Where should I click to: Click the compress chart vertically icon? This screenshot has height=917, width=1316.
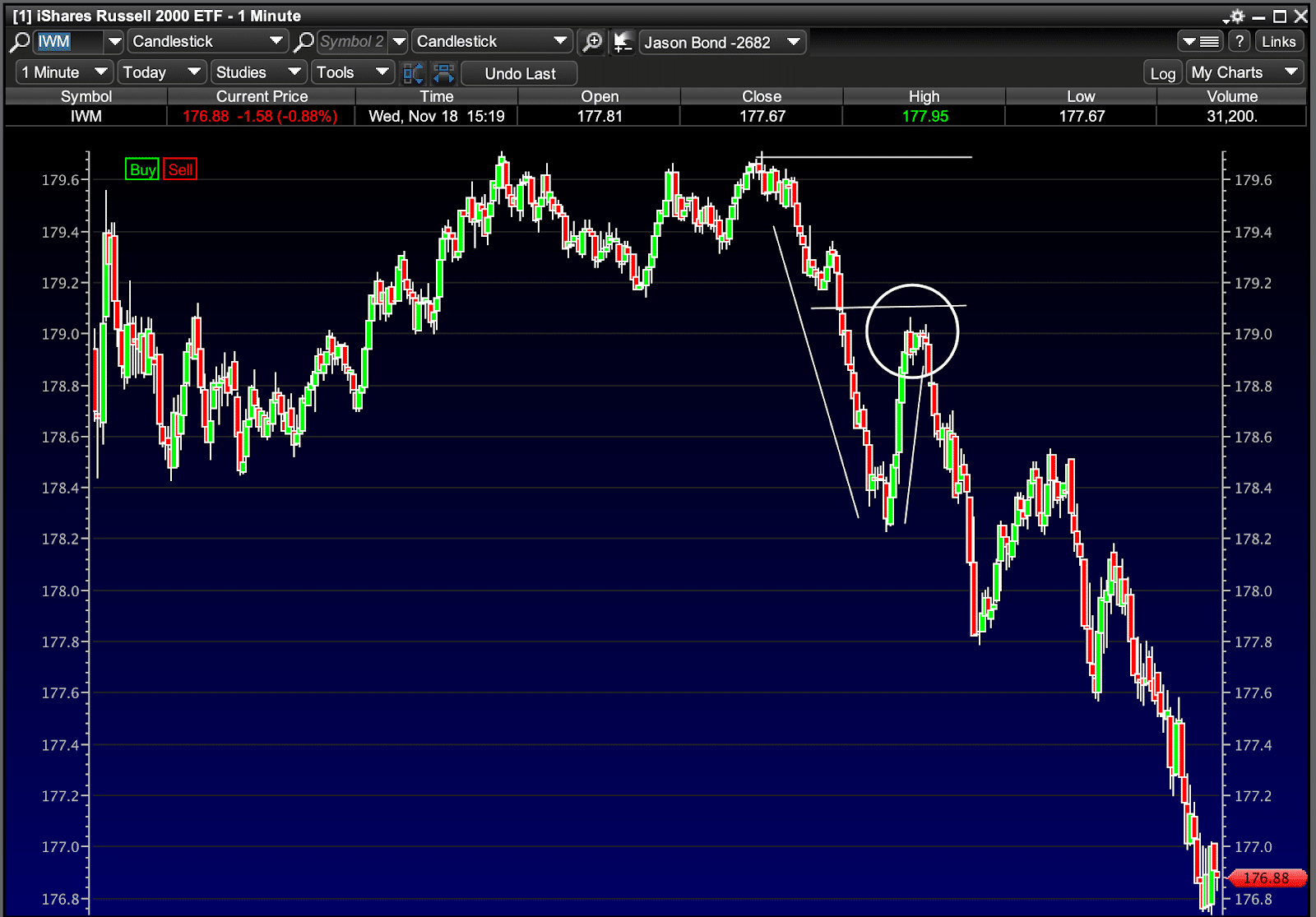click(413, 73)
